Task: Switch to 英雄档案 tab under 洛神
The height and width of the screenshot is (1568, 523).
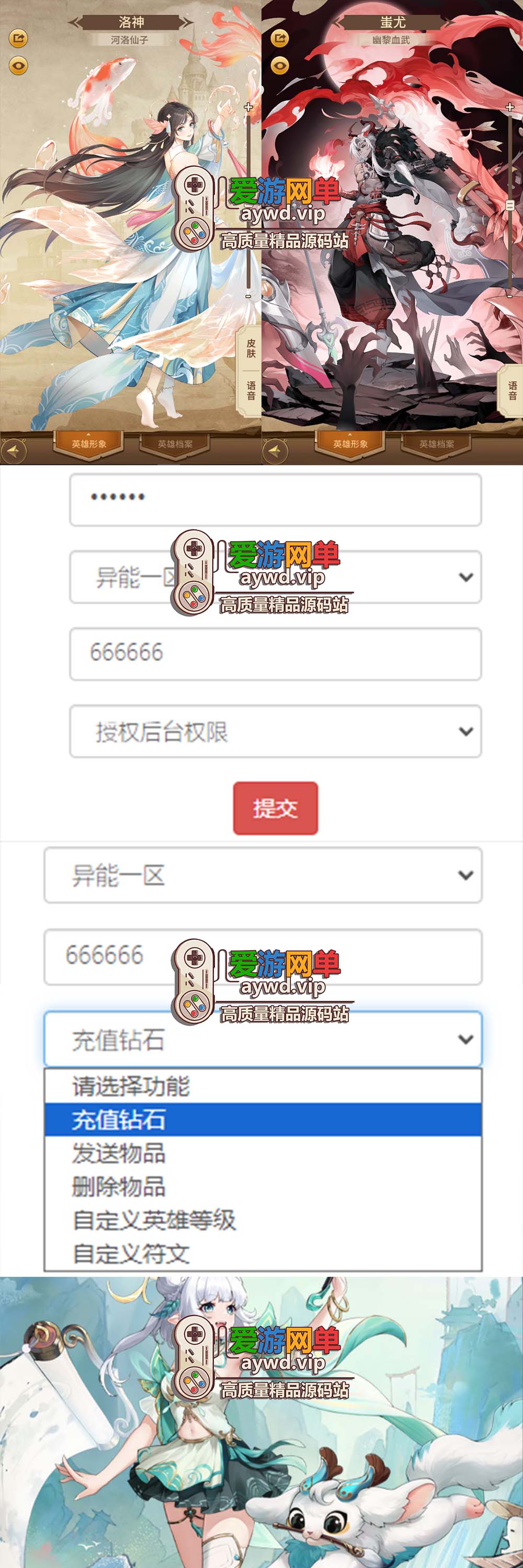Action: tap(175, 444)
